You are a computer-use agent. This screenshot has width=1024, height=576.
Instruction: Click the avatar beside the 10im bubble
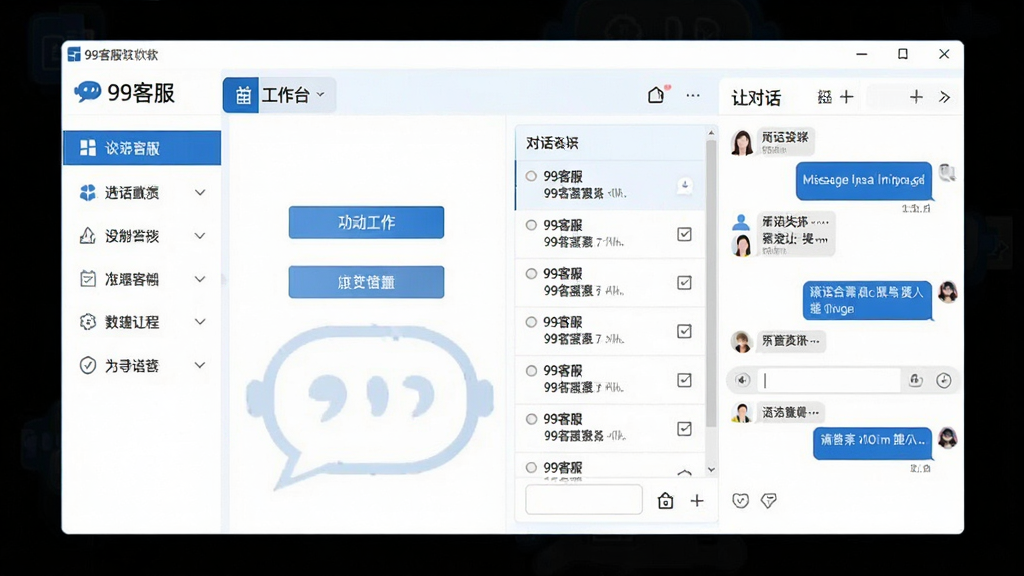(948, 438)
